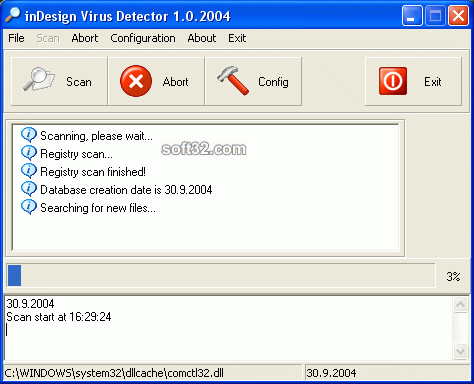Click the red Exit power icon

click(393, 81)
